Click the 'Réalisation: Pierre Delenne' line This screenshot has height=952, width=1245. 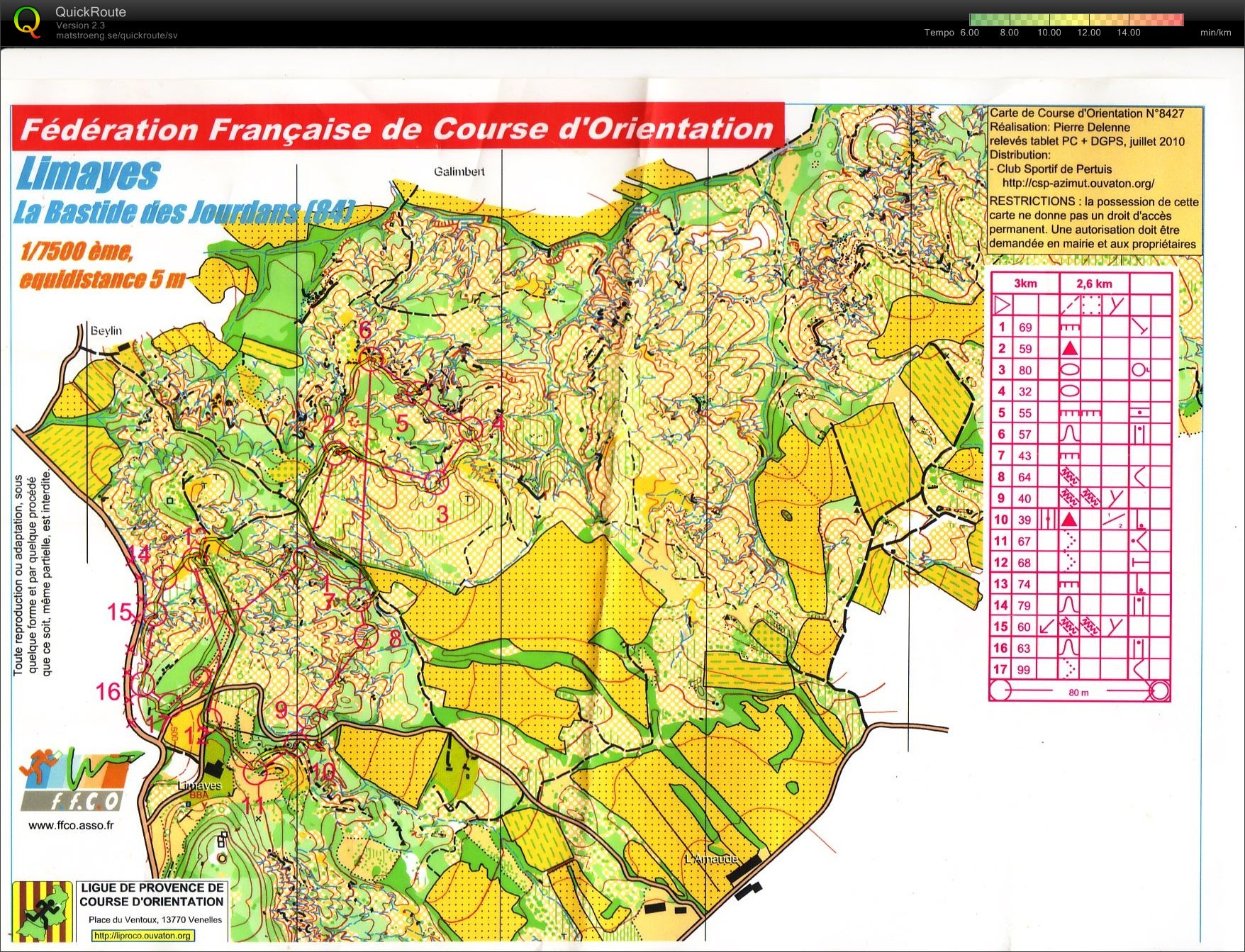pos(1059,127)
